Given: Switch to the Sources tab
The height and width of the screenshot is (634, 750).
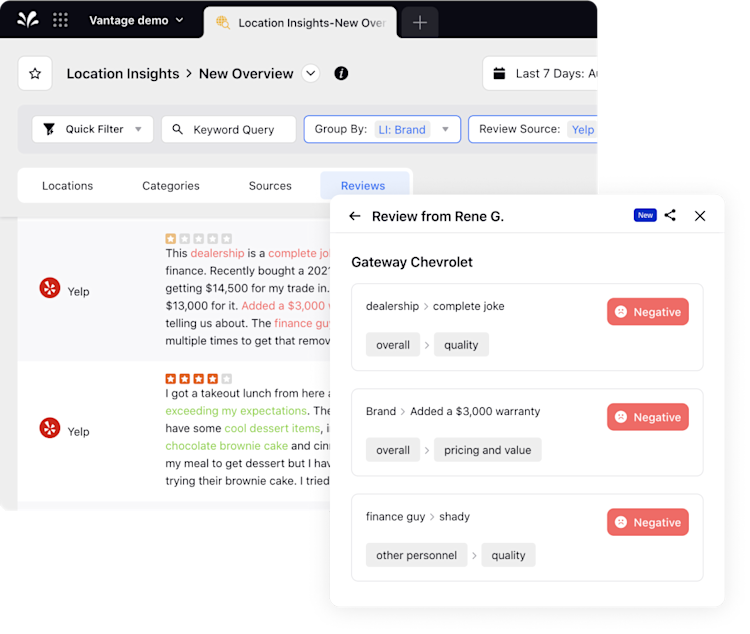Looking at the screenshot, I should coord(270,186).
